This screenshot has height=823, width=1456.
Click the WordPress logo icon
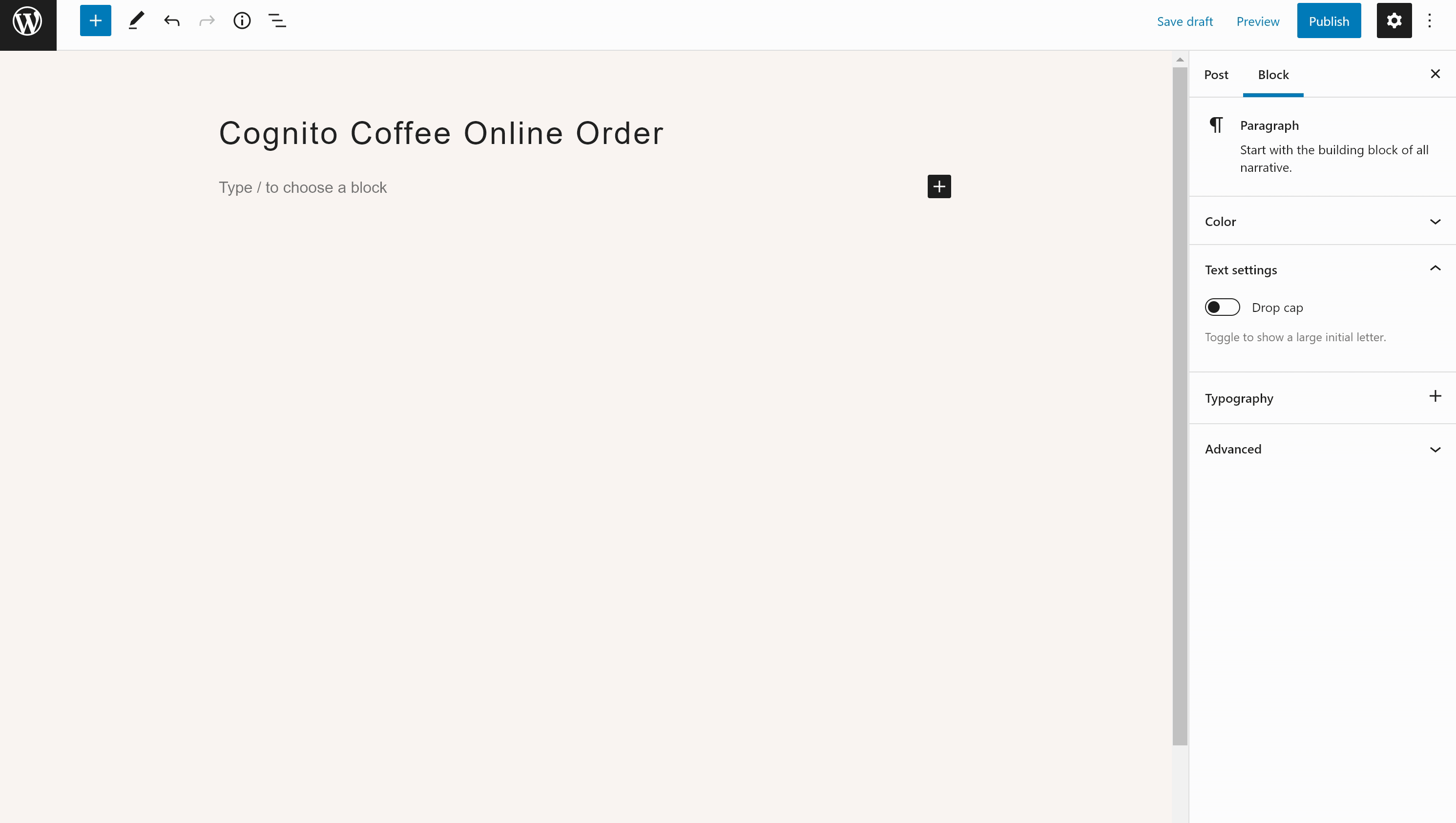click(x=28, y=20)
